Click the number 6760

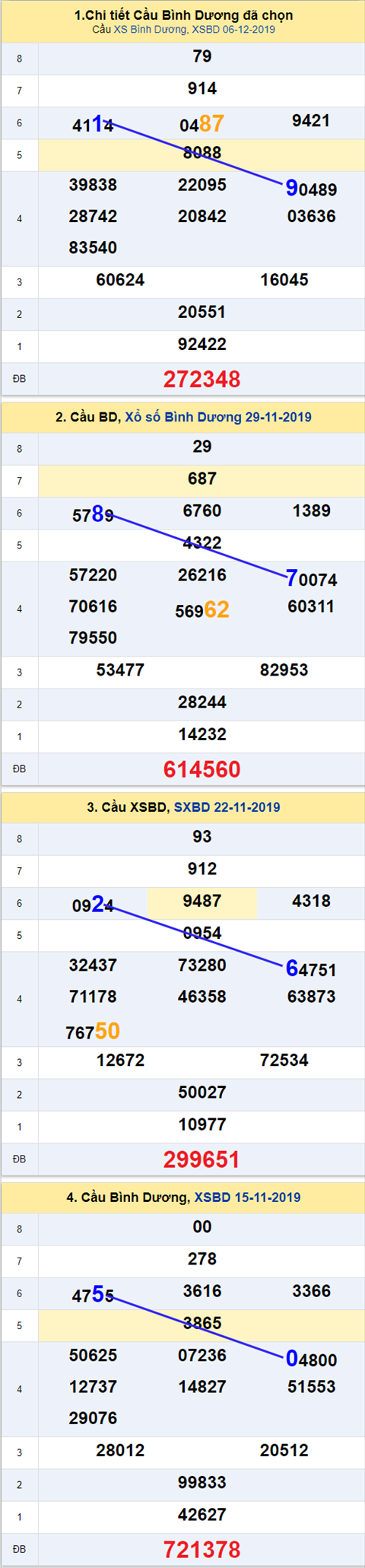[x=202, y=510]
